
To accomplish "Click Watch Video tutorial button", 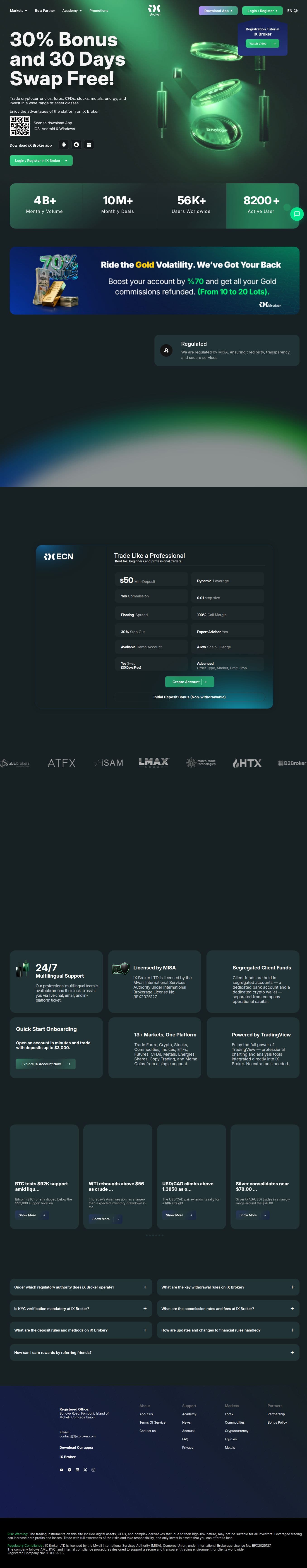I will 263,44.
